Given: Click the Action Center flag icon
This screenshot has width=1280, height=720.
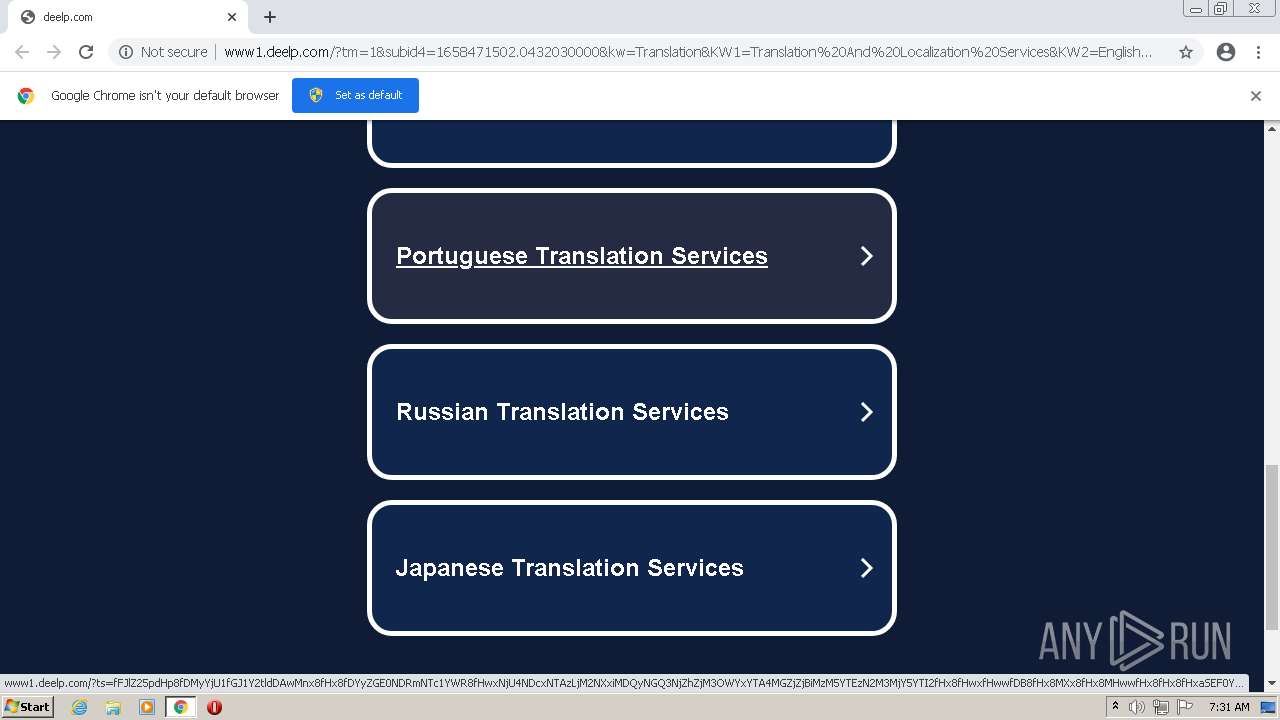Looking at the screenshot, I should pos(1185,707).
